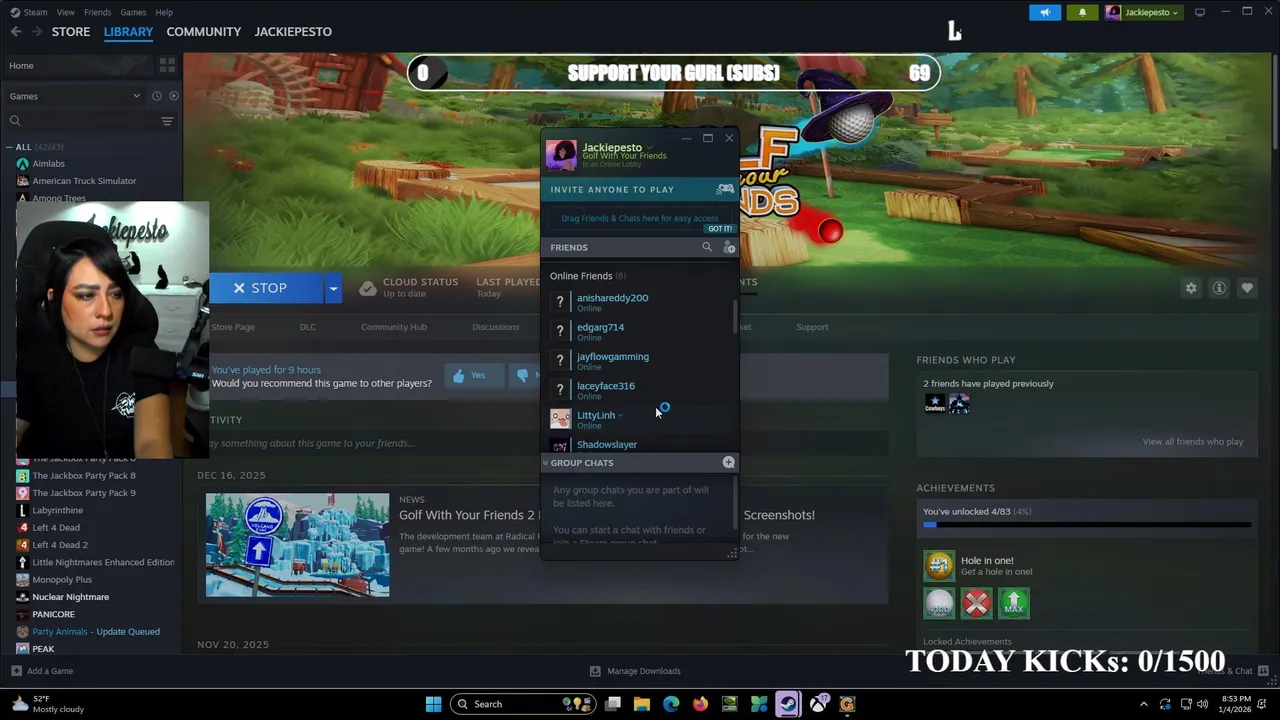The image size is (1280, 720).
Task: Open the COMMUNITY tab
Action: 203,32
